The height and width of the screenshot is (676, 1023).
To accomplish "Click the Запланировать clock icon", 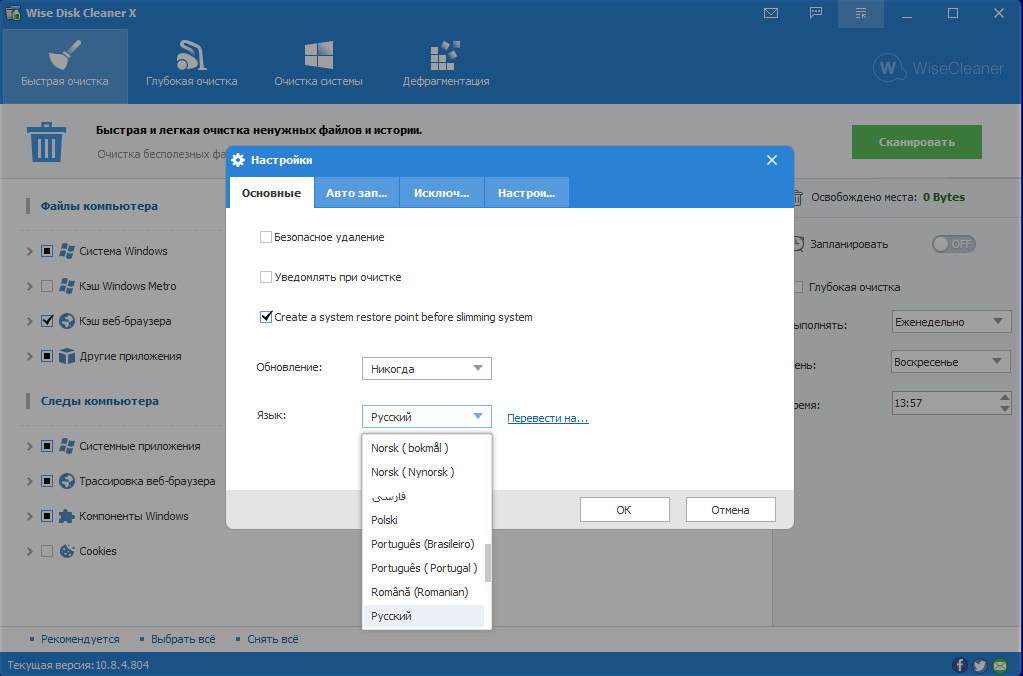I will coord(799,244).
